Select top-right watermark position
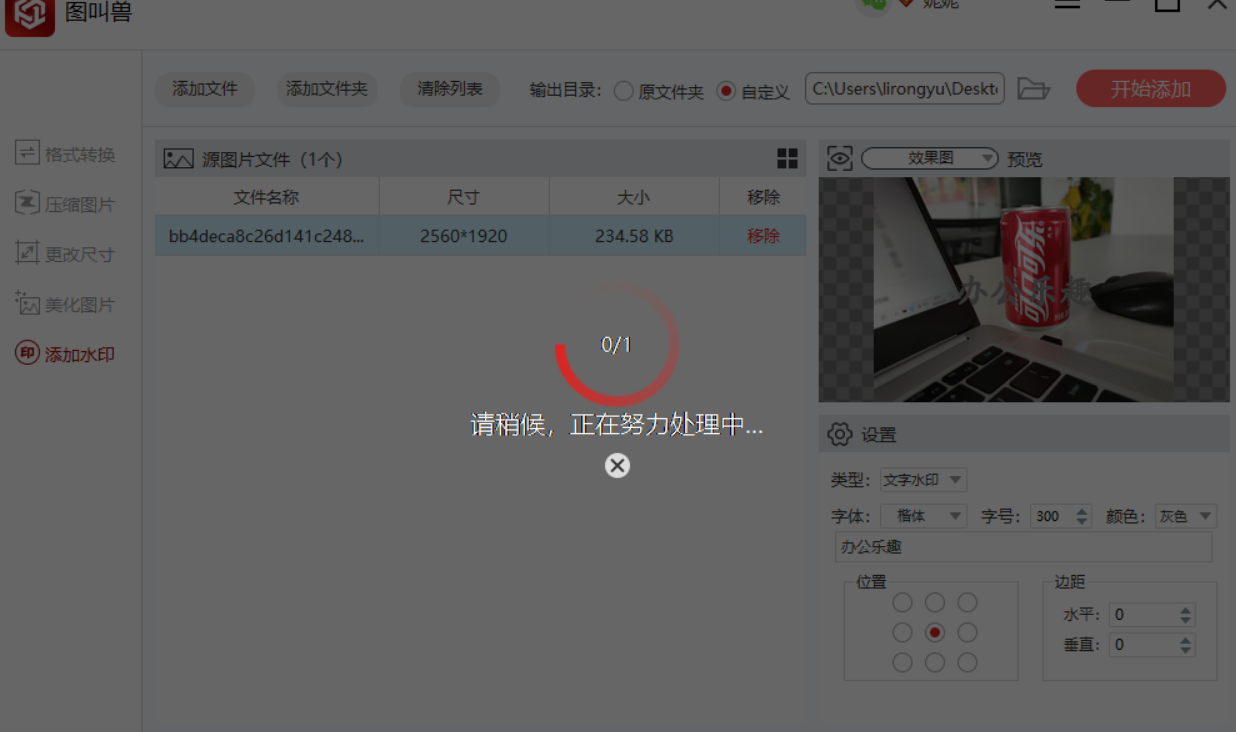Viewport: 1236px width, 732px height. (x=967, y=602)
